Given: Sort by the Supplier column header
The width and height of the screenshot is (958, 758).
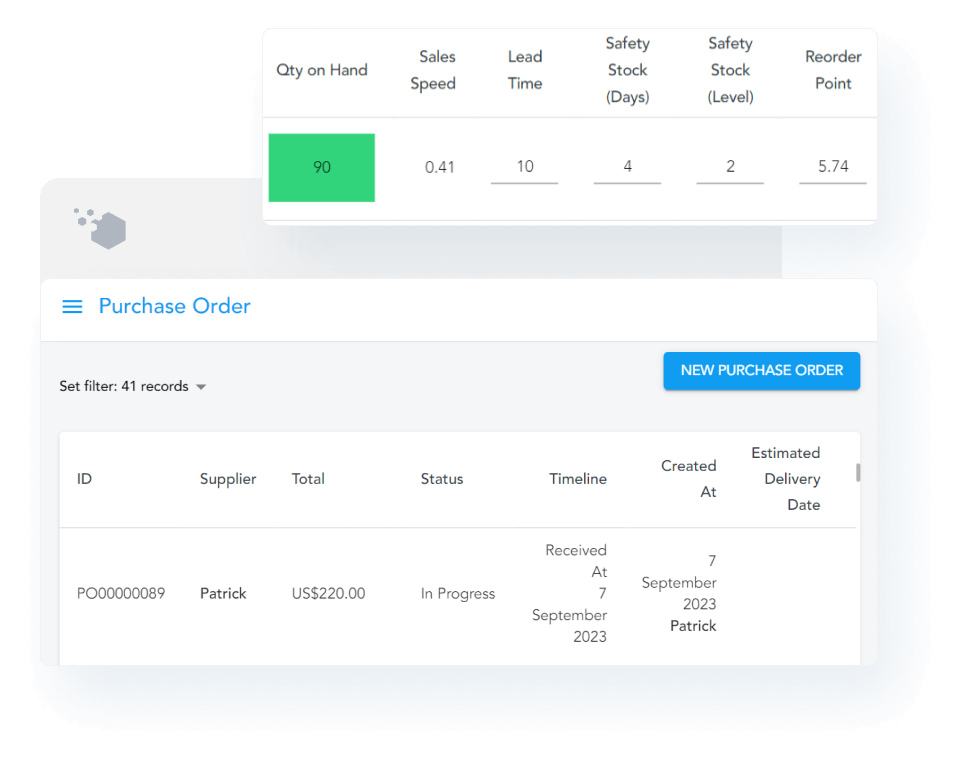Looking at the screenshot, I should [x=228, y=479].
